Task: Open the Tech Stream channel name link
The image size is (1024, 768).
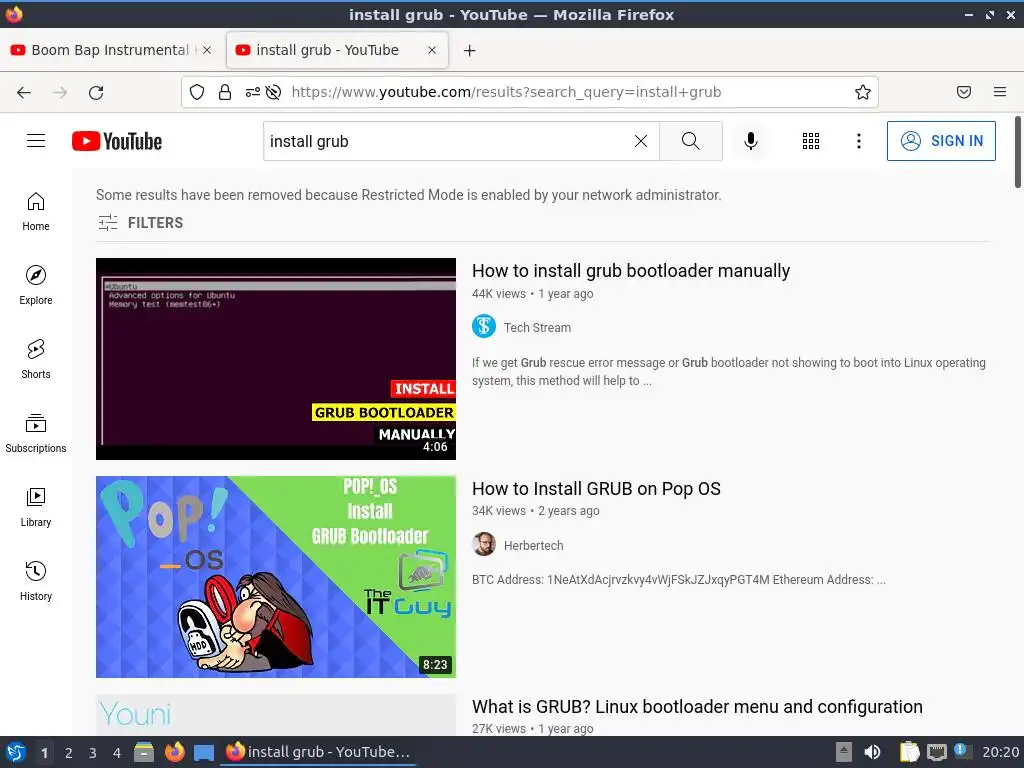Action: pos(537,327)
